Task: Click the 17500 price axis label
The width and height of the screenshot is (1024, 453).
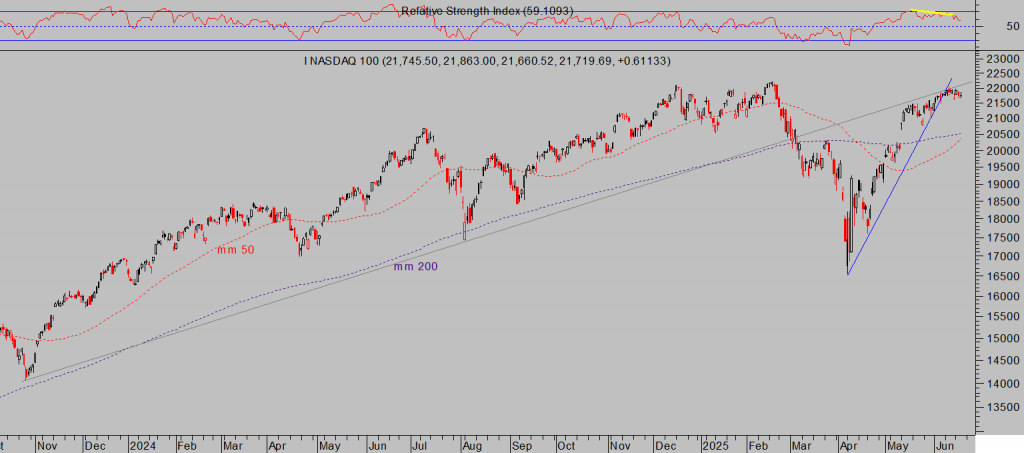Action: [x=1002, y=238]
